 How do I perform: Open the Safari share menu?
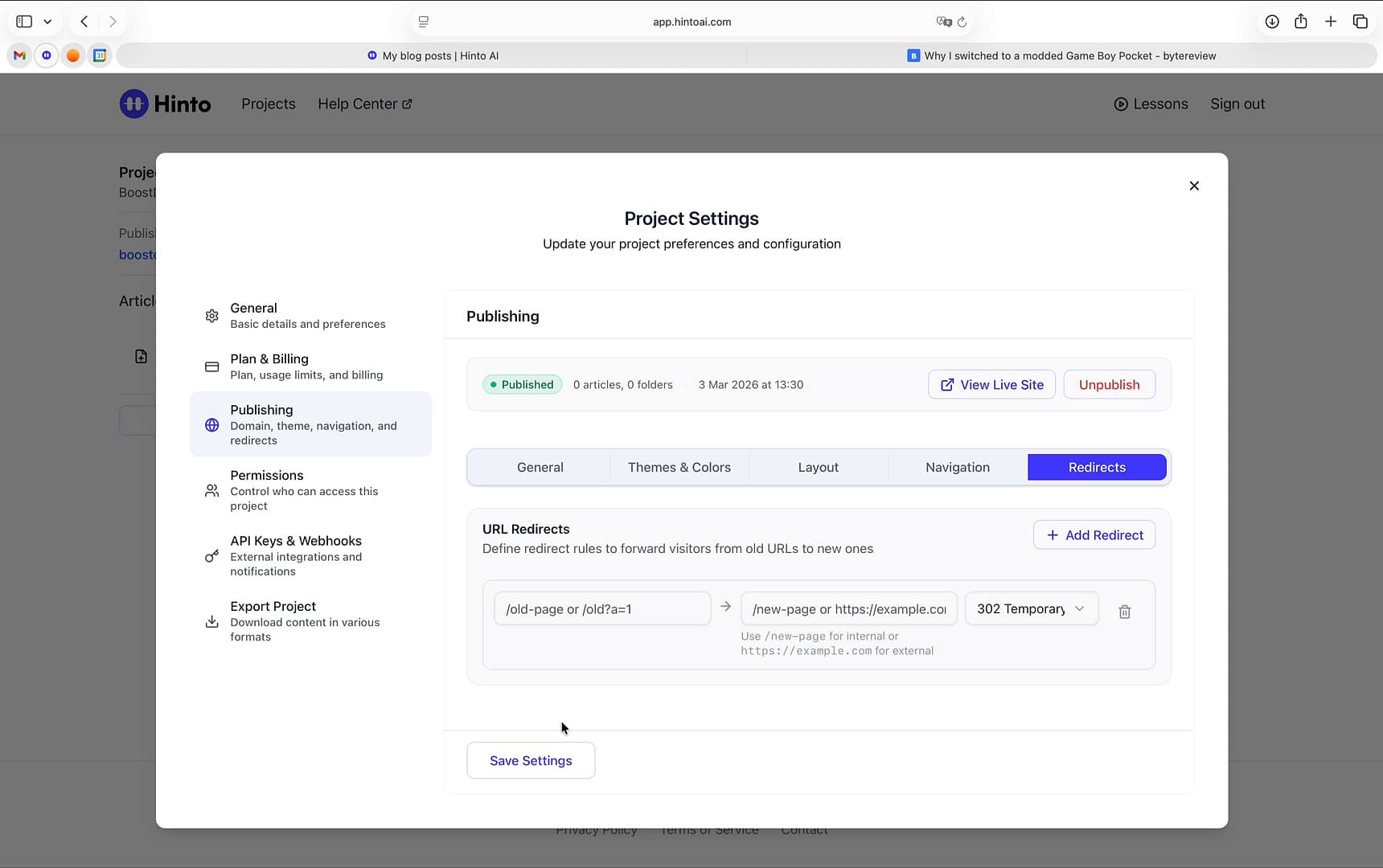pos(1301,22)
